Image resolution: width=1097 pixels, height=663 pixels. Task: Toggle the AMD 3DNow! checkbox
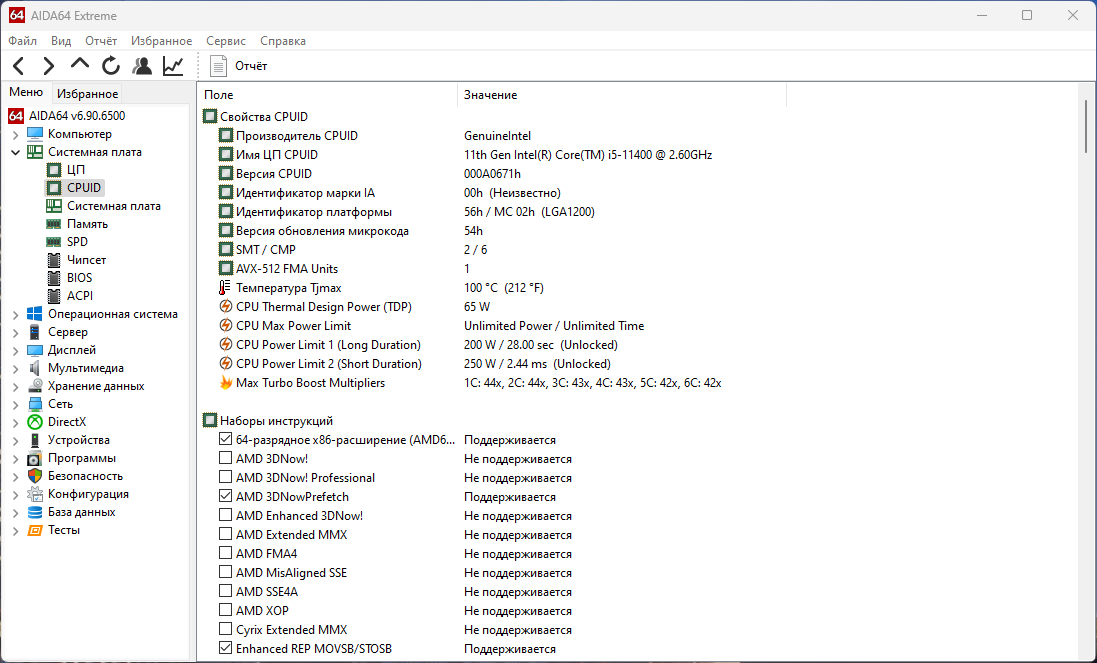pos(225,458)
